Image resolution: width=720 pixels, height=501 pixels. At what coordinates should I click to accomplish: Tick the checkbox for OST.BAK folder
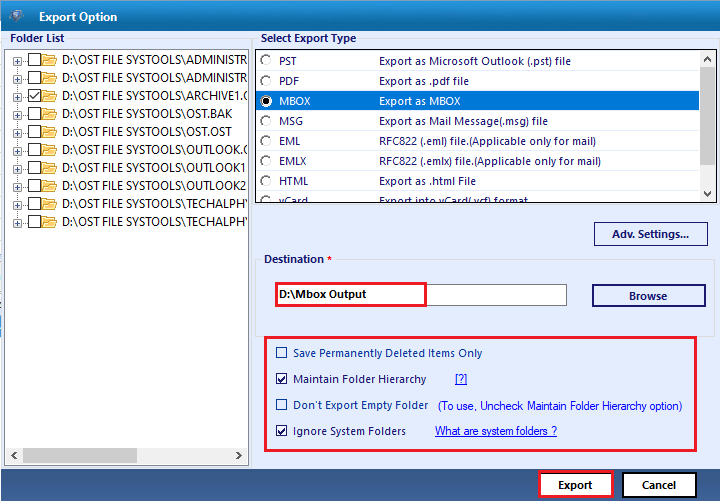pos(34,113)
